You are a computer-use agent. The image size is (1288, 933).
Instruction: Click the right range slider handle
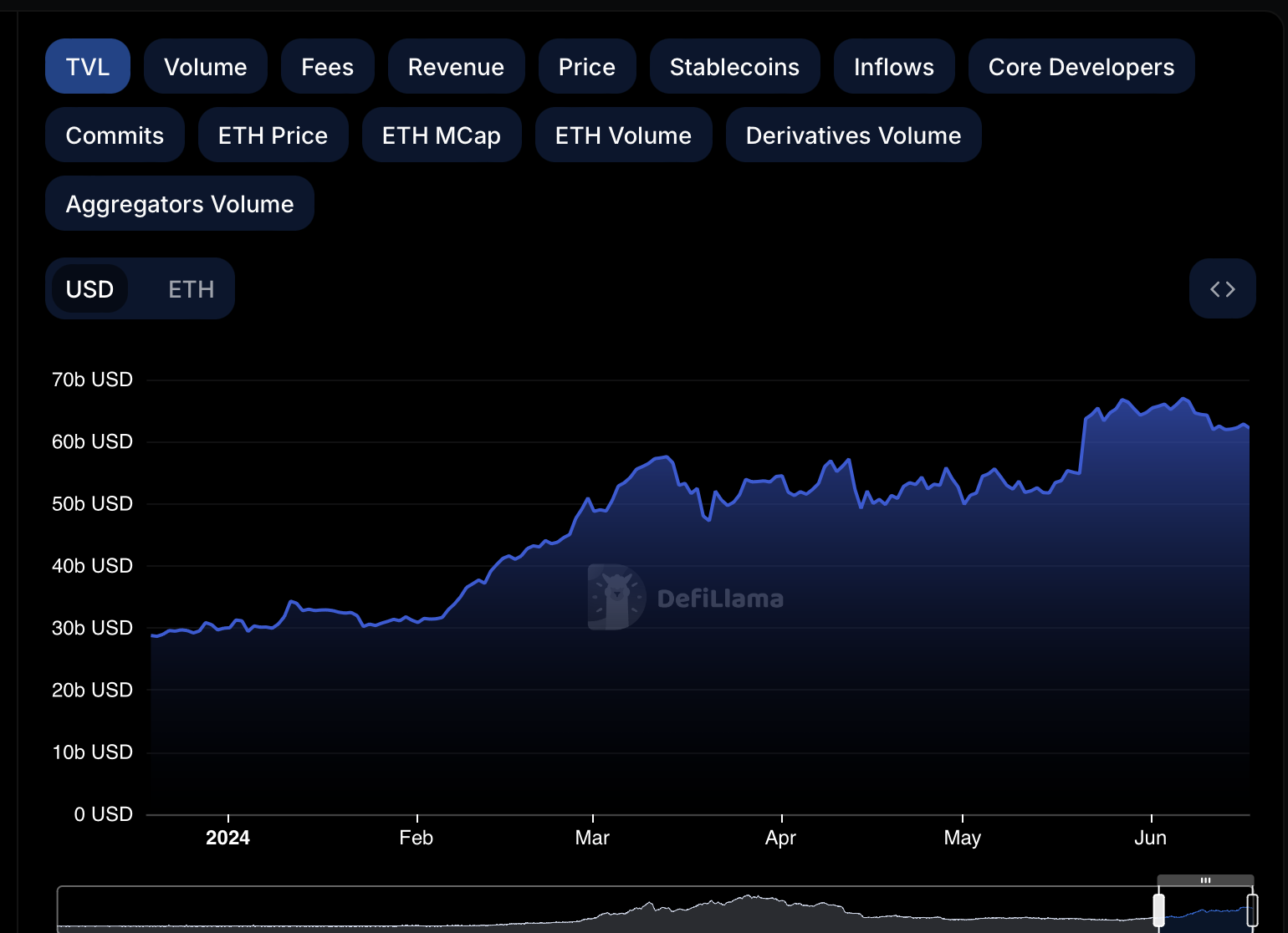[1252, 910]
